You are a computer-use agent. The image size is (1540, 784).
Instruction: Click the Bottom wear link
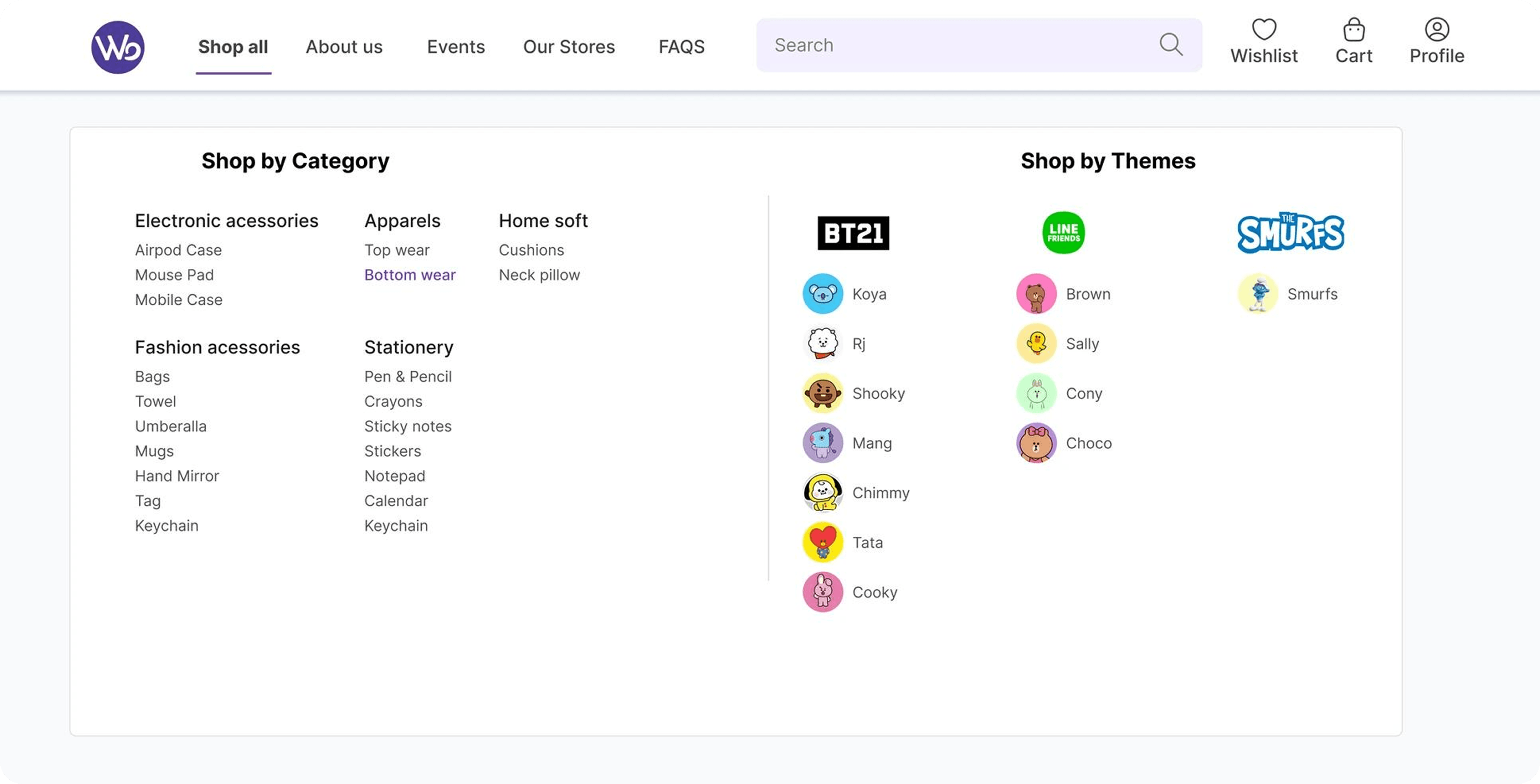click(410, 275)
